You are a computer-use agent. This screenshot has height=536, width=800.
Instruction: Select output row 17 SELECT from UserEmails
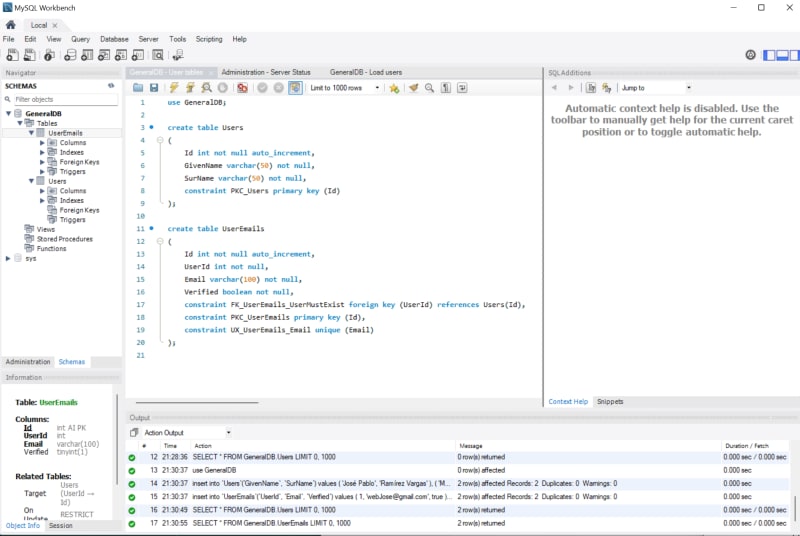point(458,523)
